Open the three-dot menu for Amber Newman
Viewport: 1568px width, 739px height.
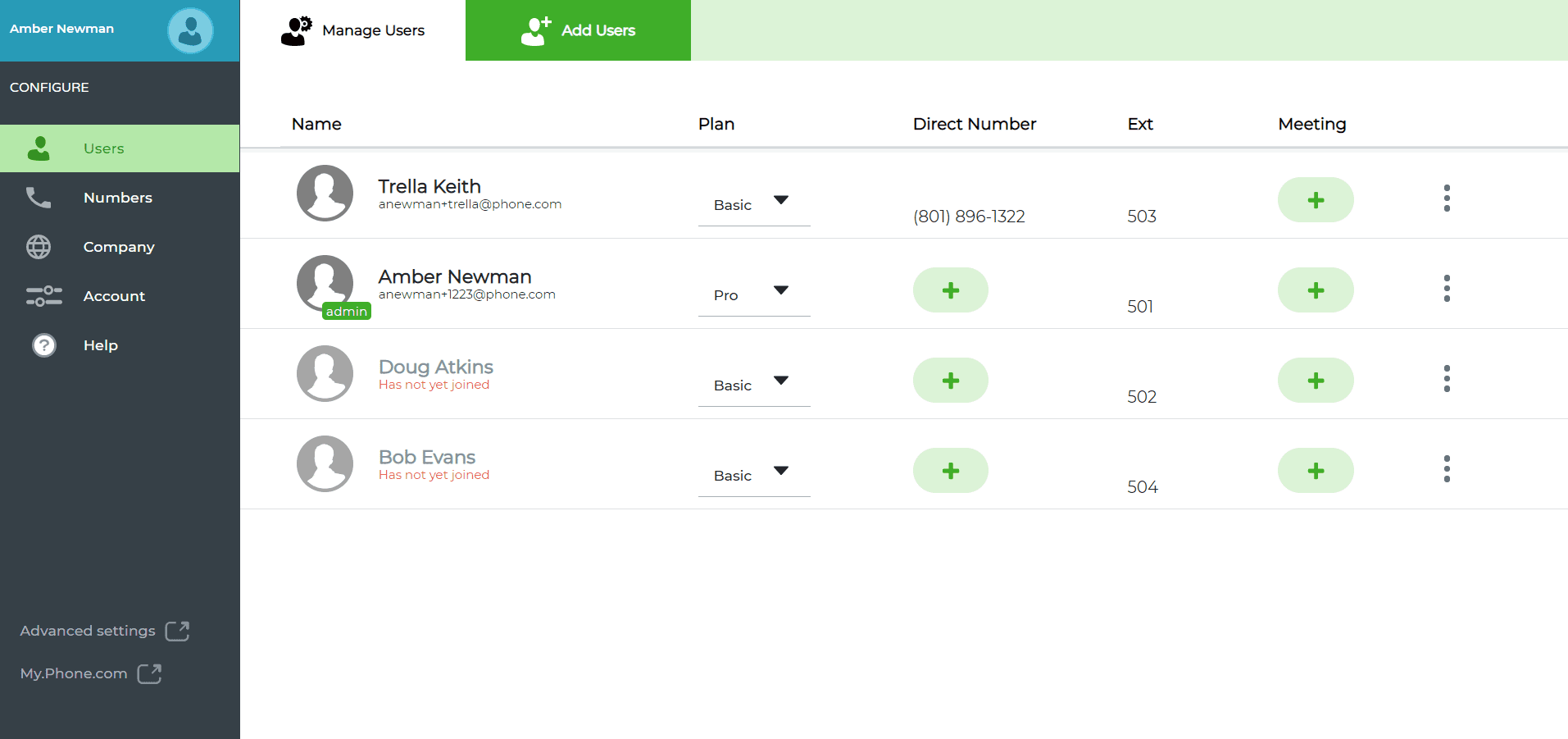(1447, 289)
